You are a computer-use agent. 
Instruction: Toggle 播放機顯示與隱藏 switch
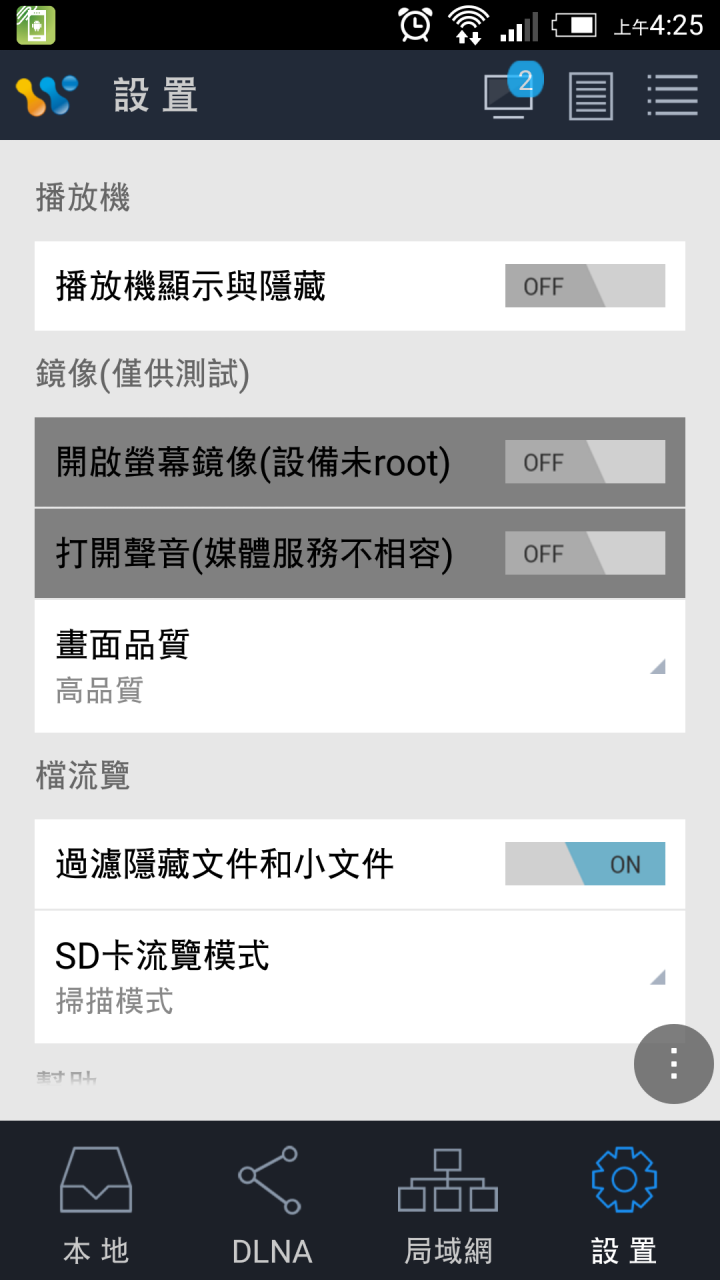pyautogui.click(x=585, y=286)
